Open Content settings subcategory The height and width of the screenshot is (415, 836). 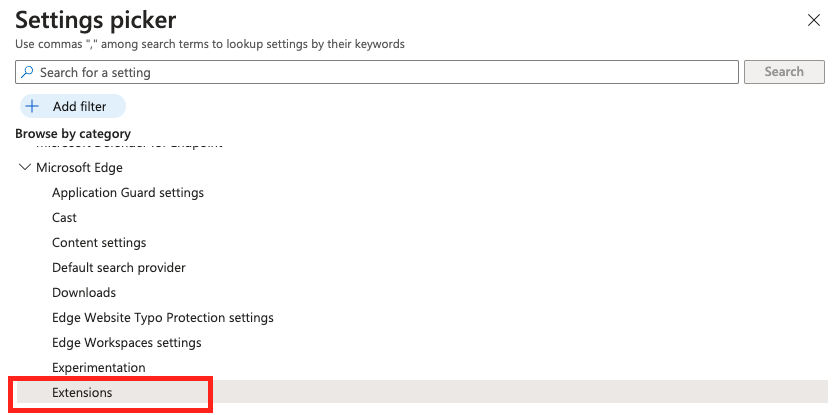[99, 243]
